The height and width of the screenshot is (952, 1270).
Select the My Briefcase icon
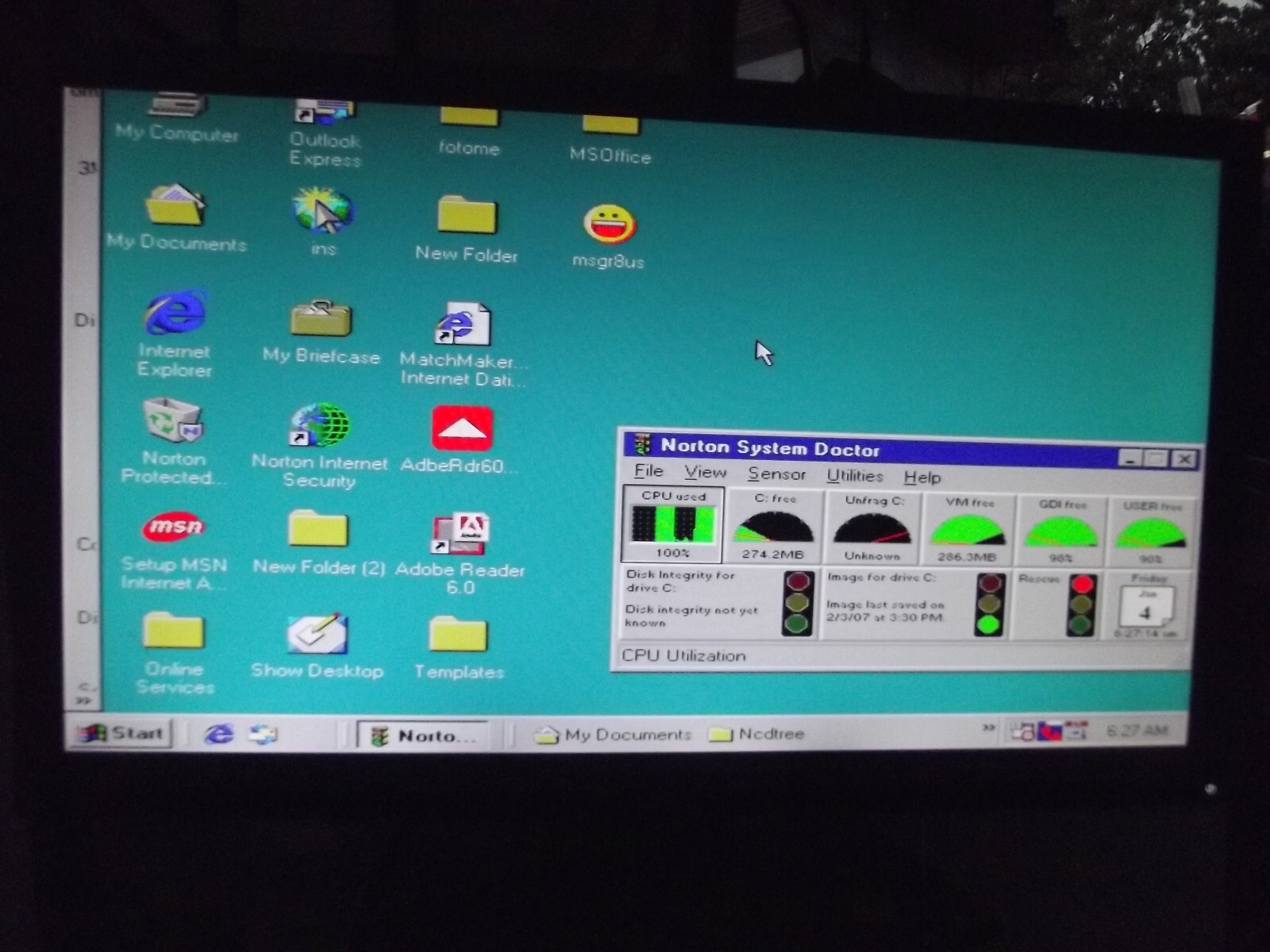pos(321,332)
